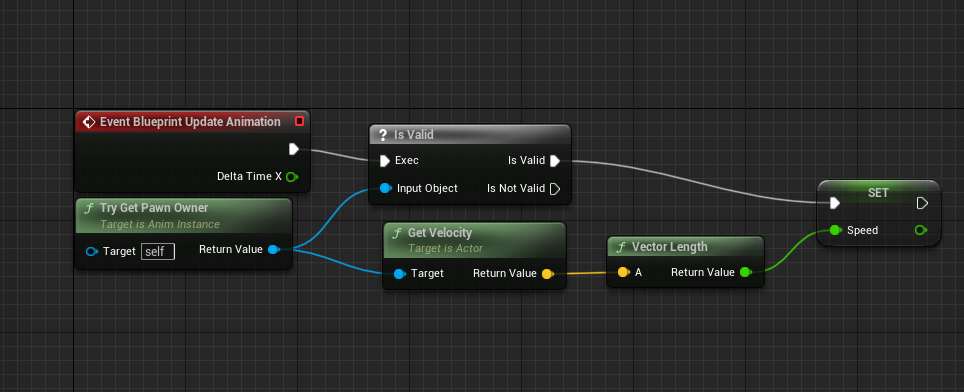This screenshot has width=964, height=392.
Task: Click the SET node exec input pin
Action: pyautogui.click(x=834, y=203)
